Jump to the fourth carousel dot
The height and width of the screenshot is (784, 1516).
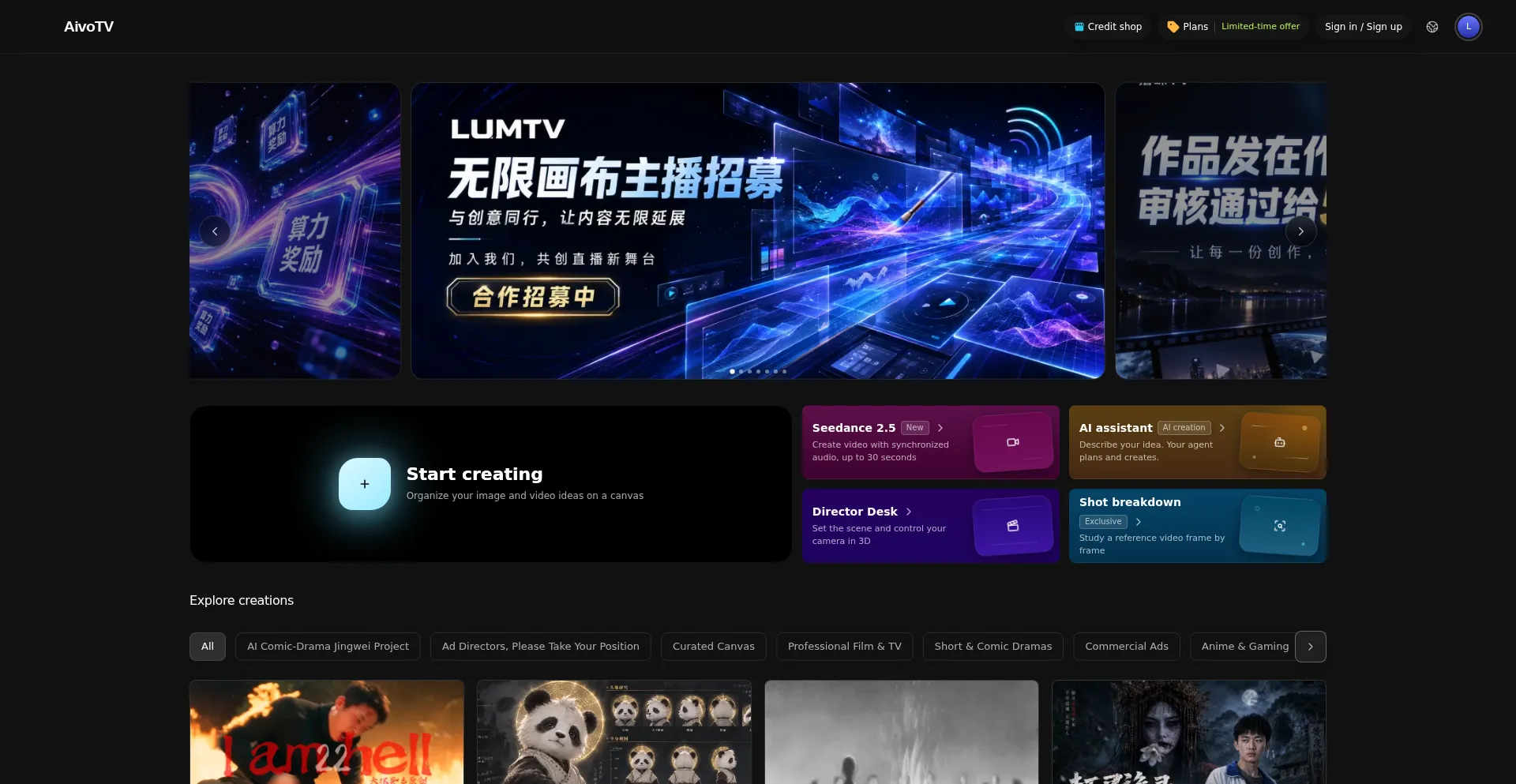[x=758, y=371]
